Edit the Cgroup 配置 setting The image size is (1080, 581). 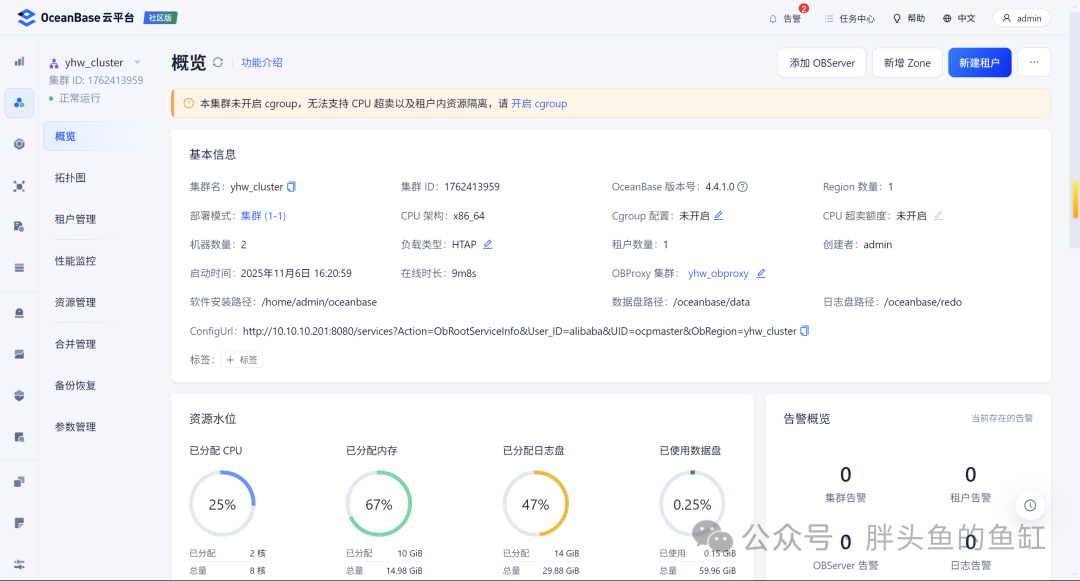[718, 215]
